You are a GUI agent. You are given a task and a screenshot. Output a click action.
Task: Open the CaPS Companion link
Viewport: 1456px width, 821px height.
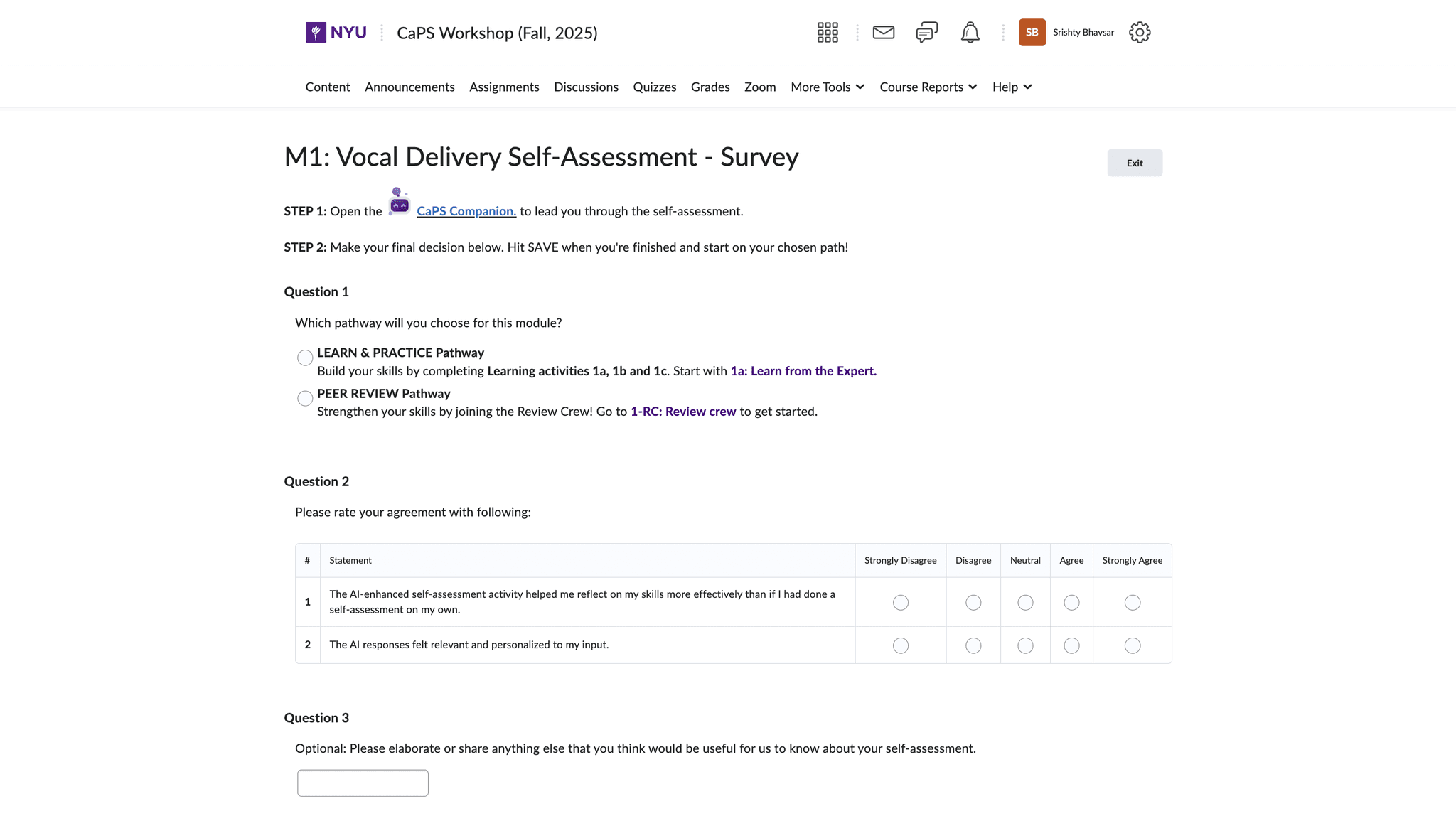(x=466, y=211)
